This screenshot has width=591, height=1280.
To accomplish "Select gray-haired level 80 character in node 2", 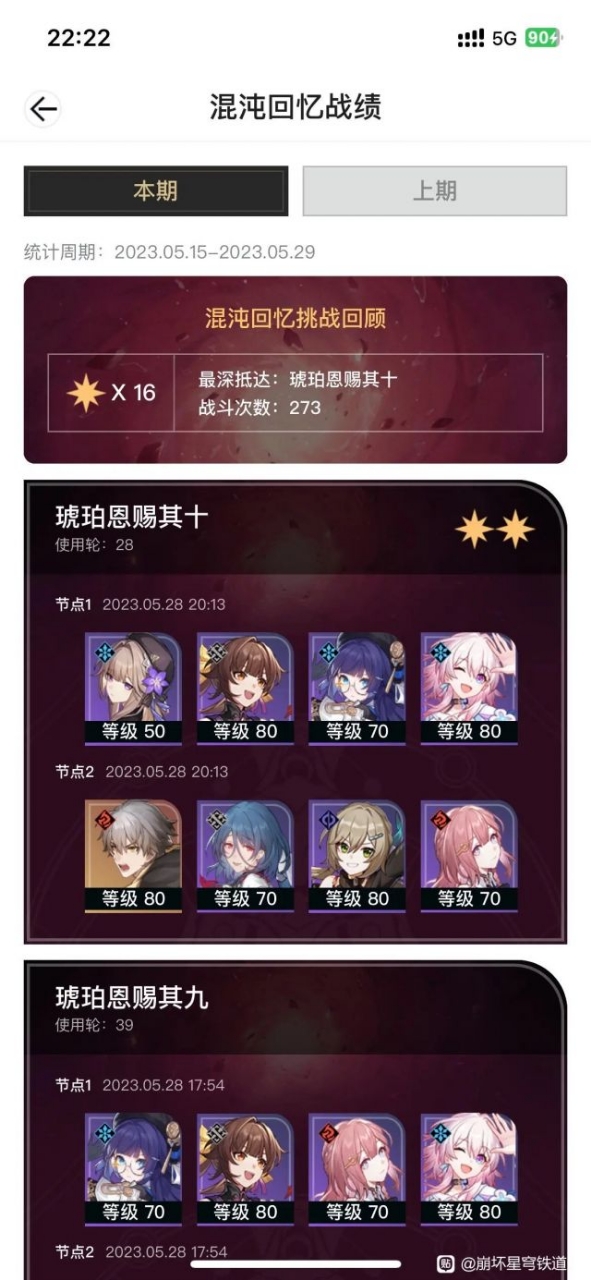I will 134,855.
